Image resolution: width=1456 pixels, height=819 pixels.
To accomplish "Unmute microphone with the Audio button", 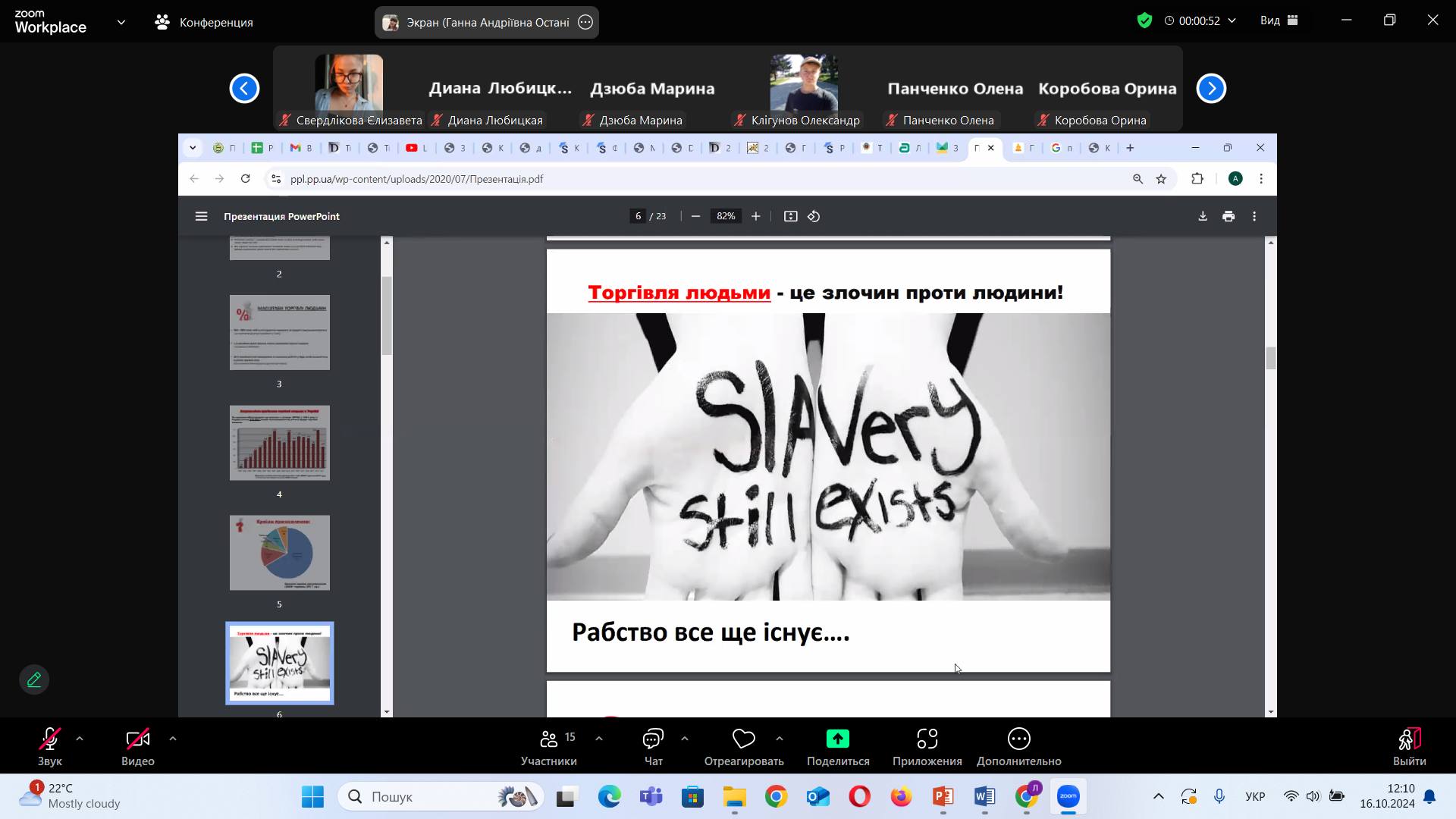I will pyautogui.click(x=50, y=739).
